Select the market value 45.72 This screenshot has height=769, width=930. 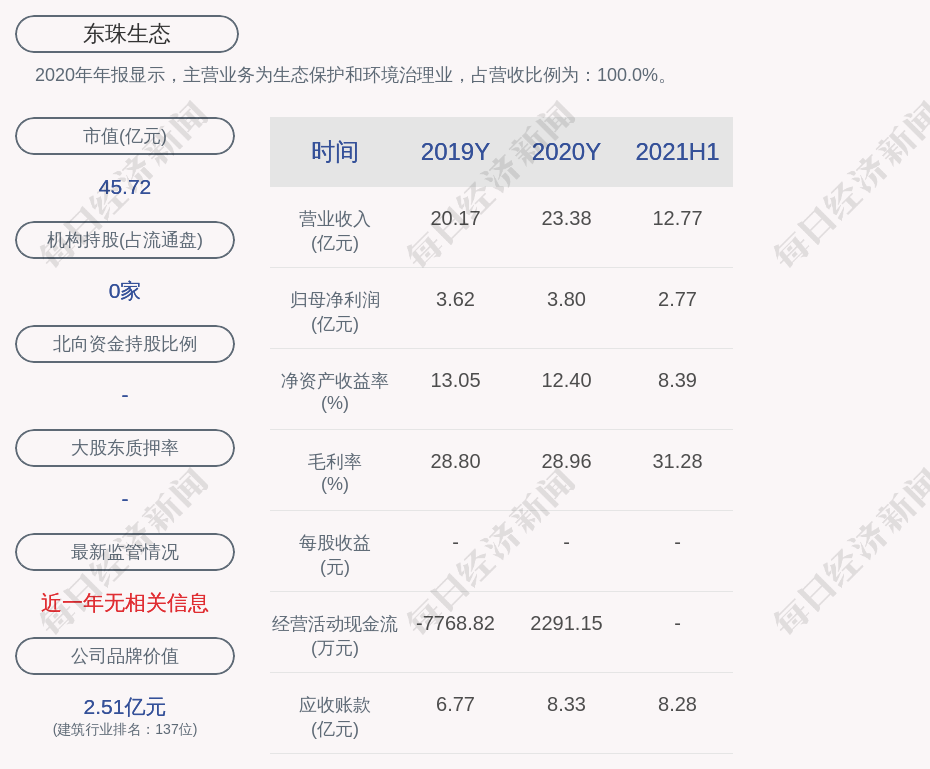pyautogui.click(x=125, y=187)
